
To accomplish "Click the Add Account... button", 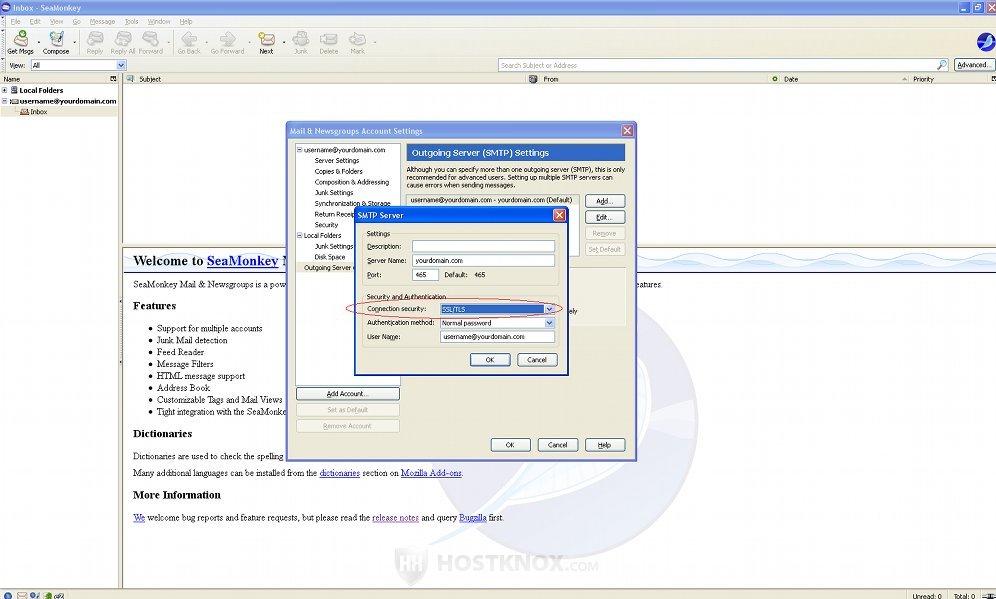I will [x=347, y=394].
